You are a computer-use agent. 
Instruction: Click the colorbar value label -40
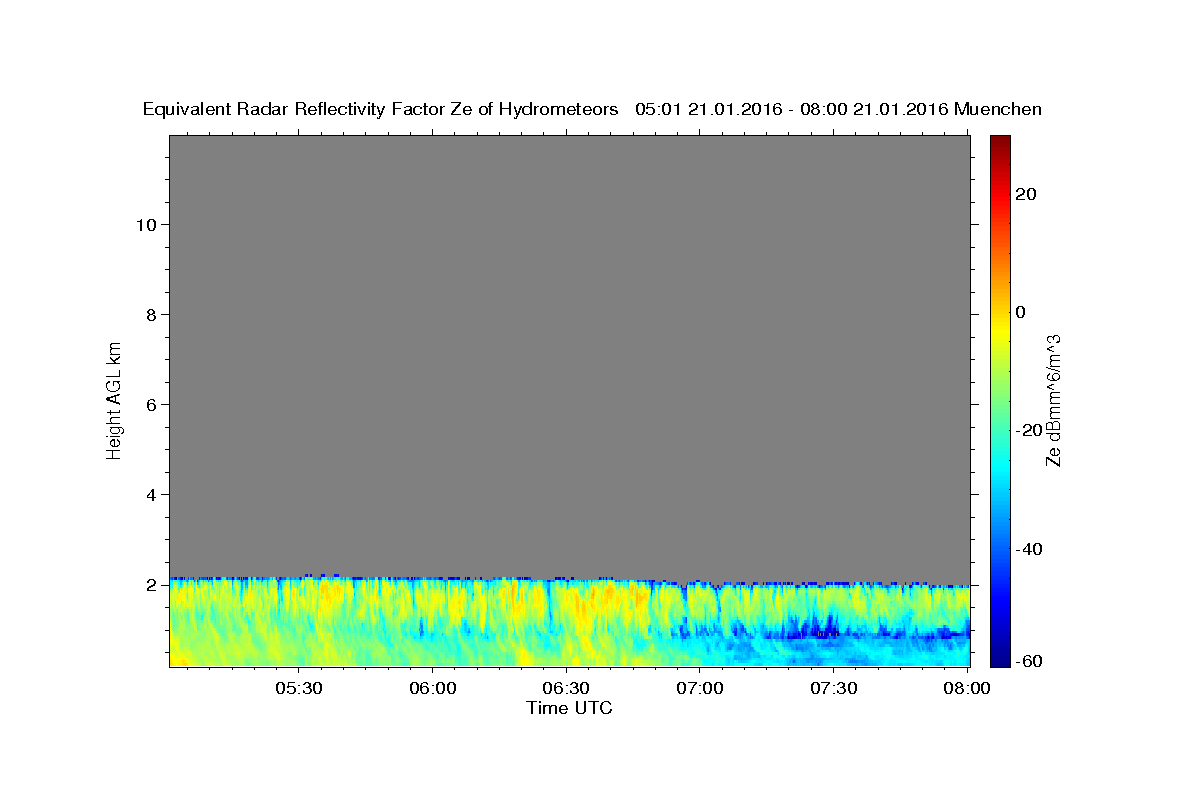[1030, 549]
